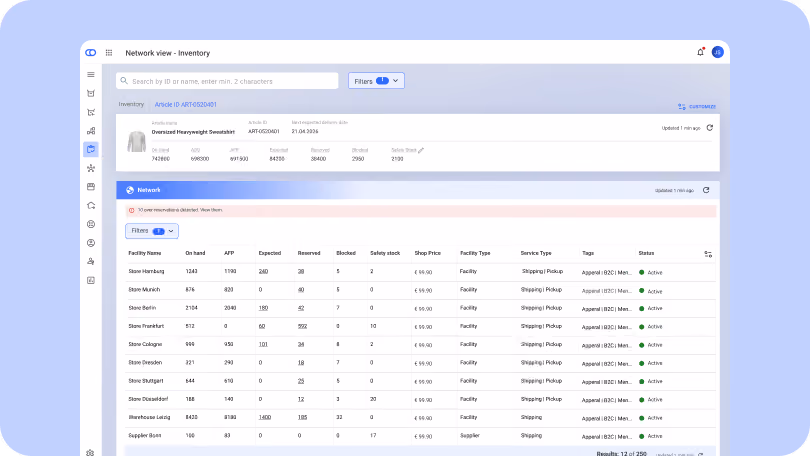
Task: Open Store Hamburg expected value 240
Action: click(263, 271)
